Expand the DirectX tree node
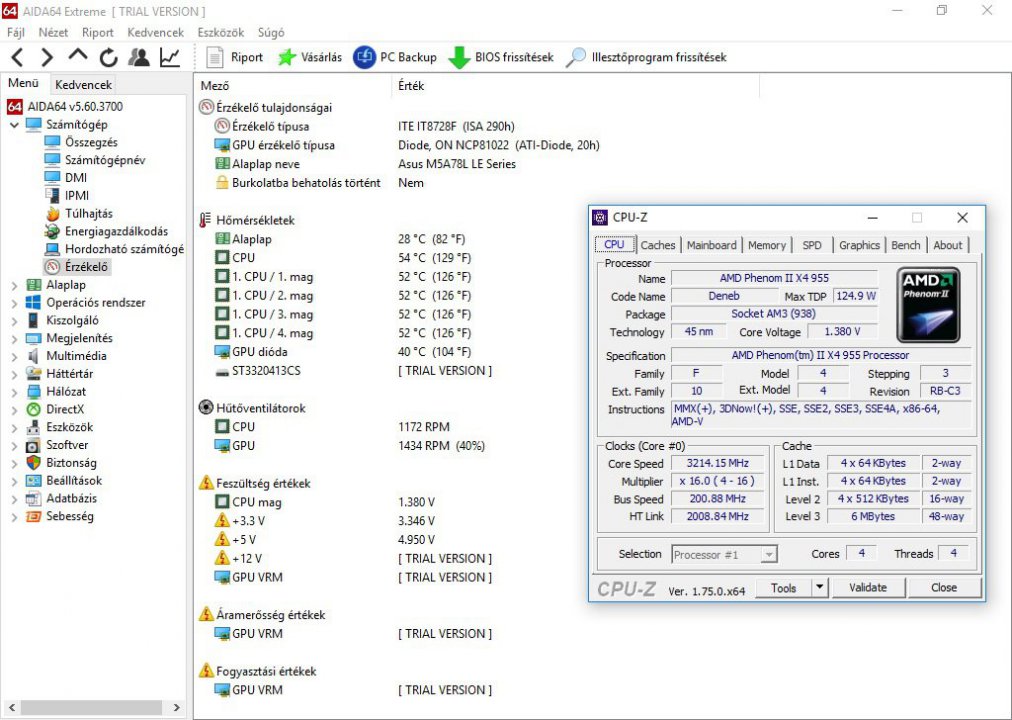1012x720 pixels. point(14,410)
